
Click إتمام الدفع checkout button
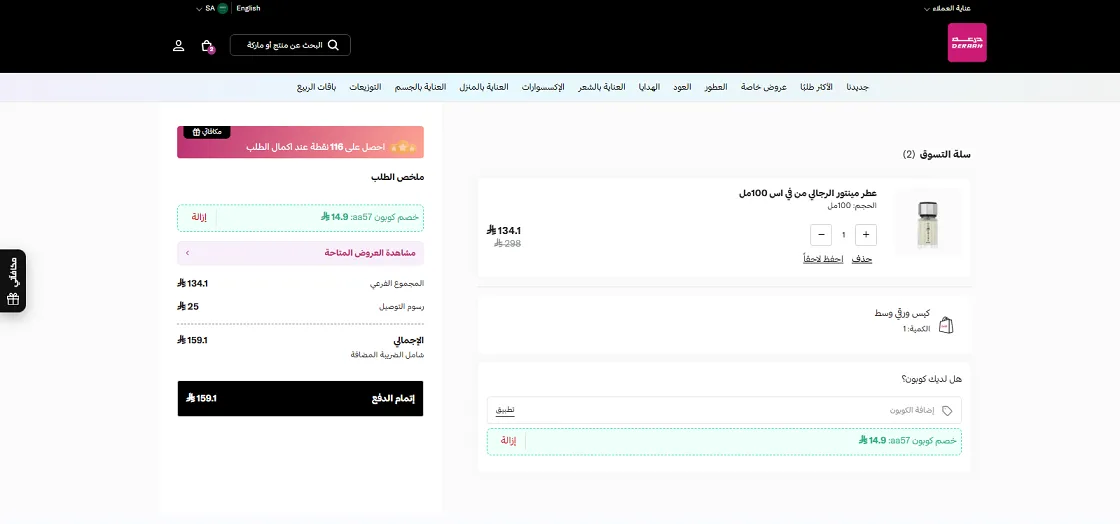[300, 398]
